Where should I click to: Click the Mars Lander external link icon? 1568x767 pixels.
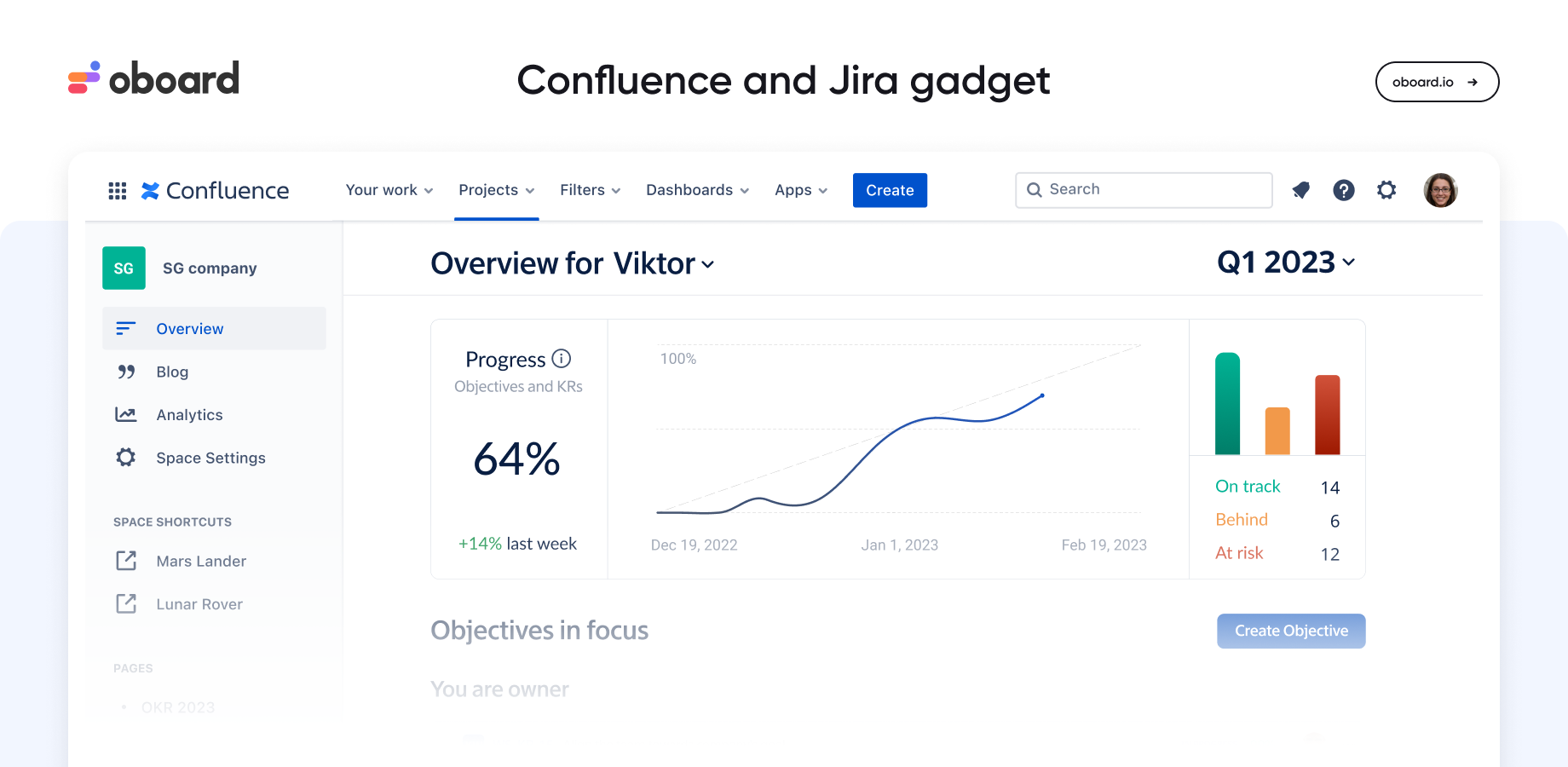(x=125, y=561)
